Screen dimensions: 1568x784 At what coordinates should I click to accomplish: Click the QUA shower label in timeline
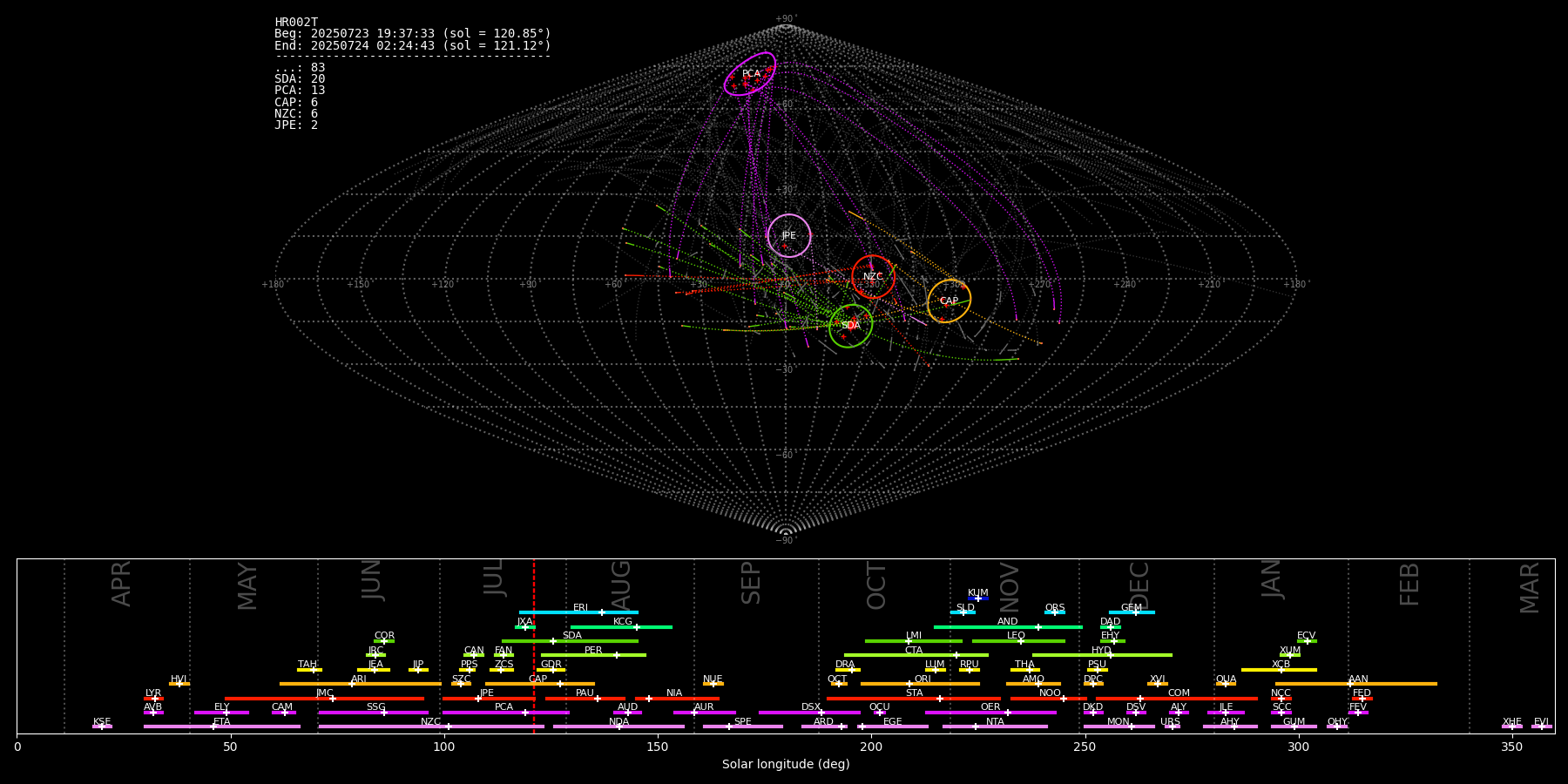1227,679
